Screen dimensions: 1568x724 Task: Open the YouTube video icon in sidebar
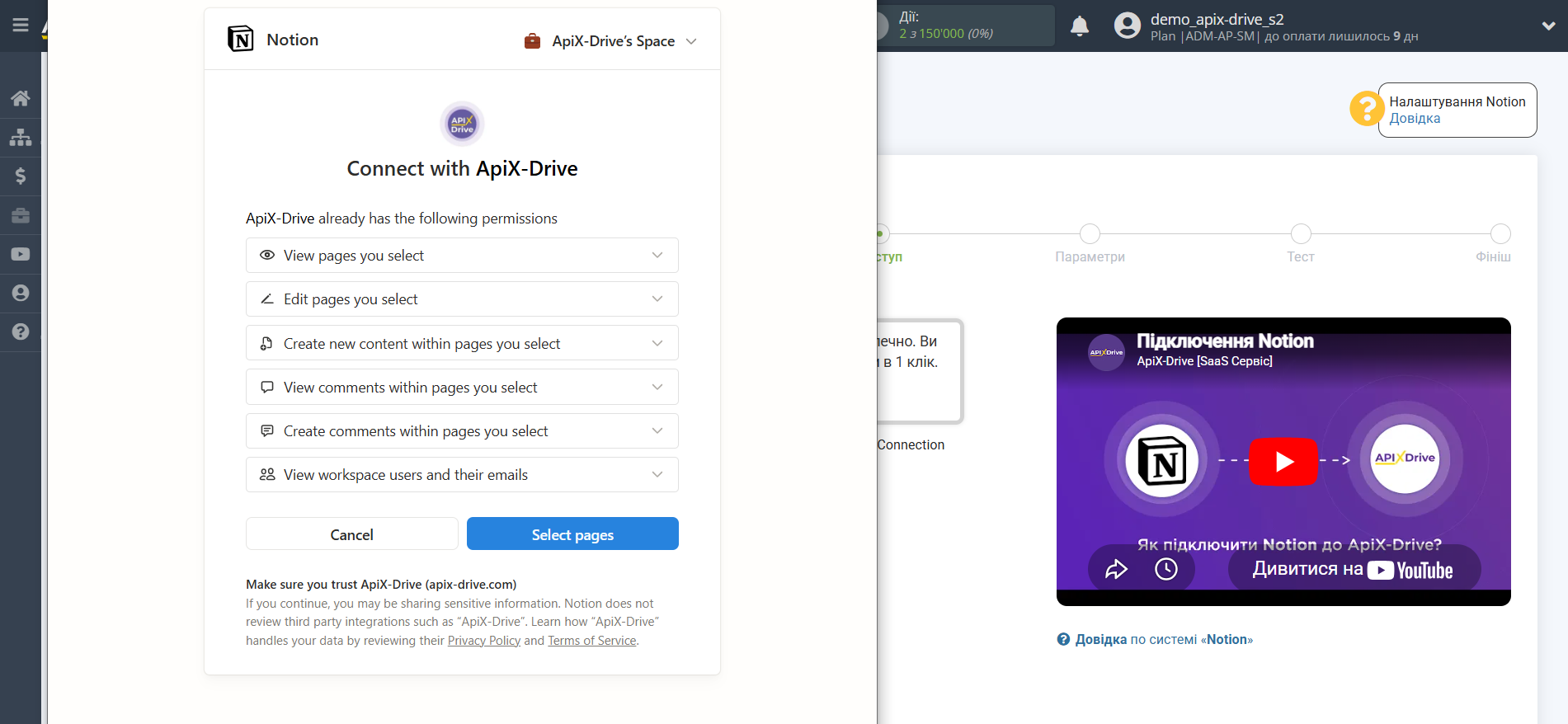pyautogui.click(x=21, y=254)
